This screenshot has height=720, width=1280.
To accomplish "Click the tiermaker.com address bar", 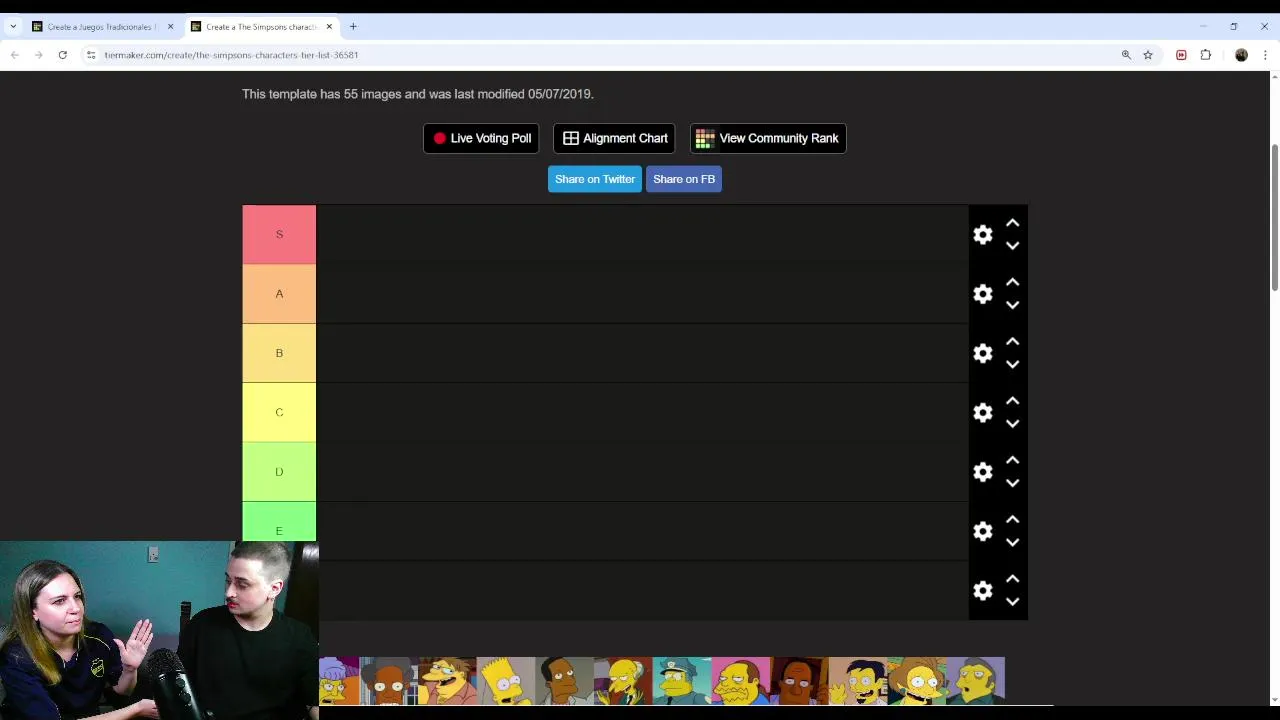I will coord(600,55).
